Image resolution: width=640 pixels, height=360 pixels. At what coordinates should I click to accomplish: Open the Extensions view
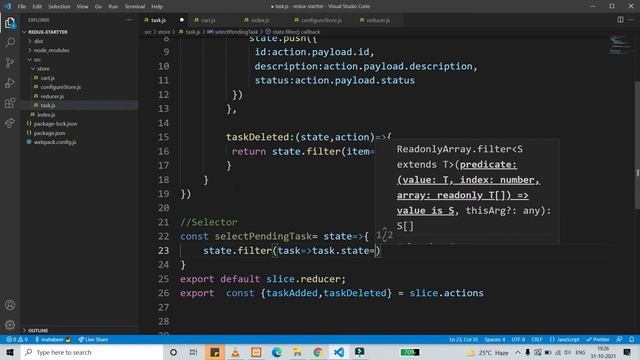pyautogui.click(x=10, y=103)
